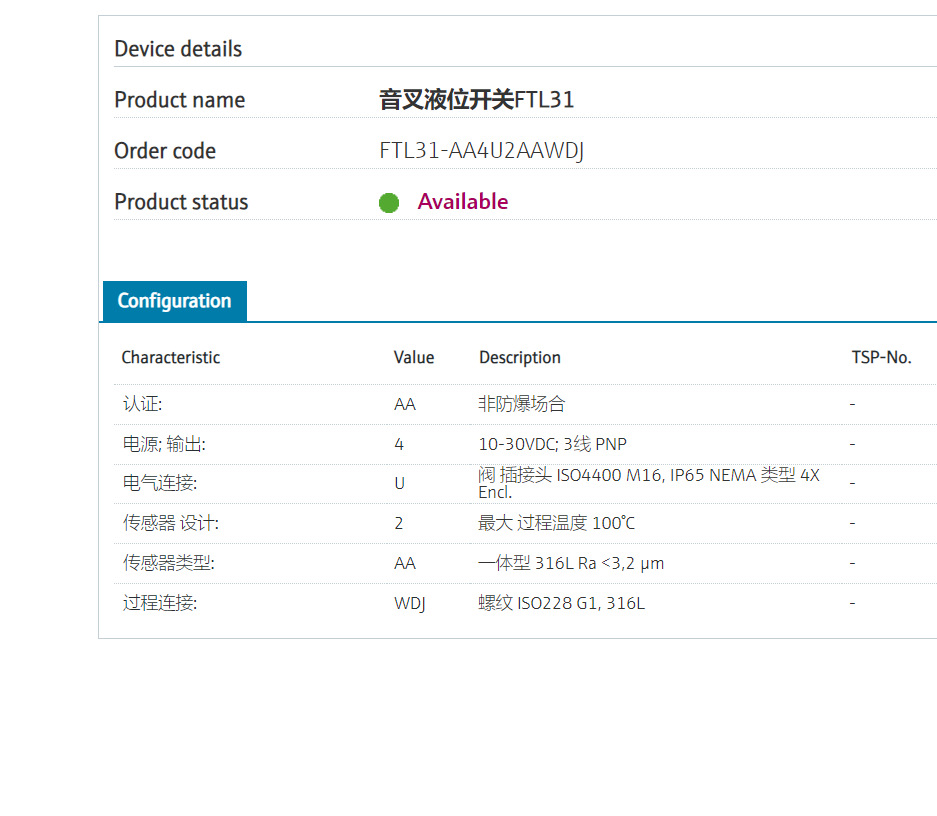The height and width of the screenshot is (816, 937).
Task: Click the TSP-No. column header
Action: [x=881, y=358]
